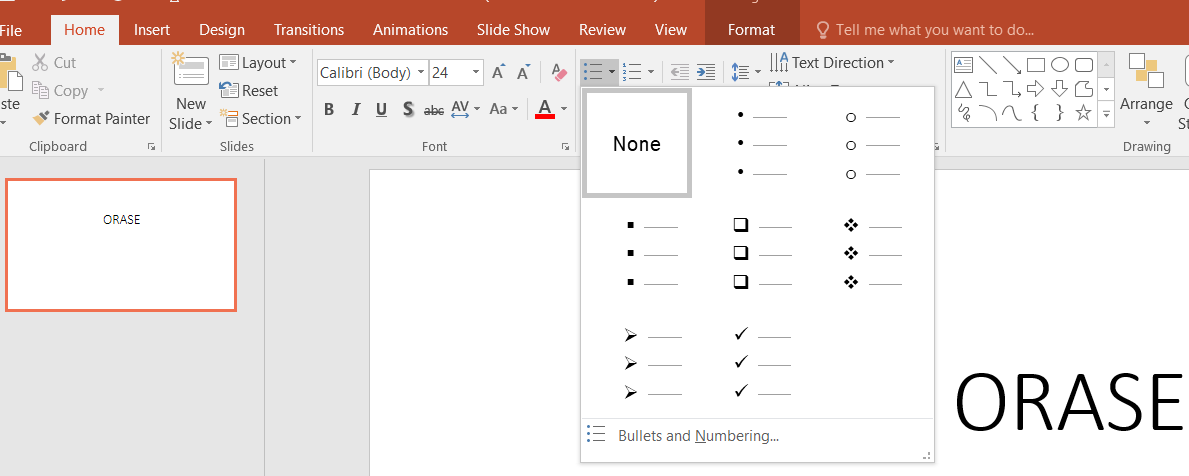Toggle Bold formatting
This screenshot has width=1189, height=476.
point(329,109)
